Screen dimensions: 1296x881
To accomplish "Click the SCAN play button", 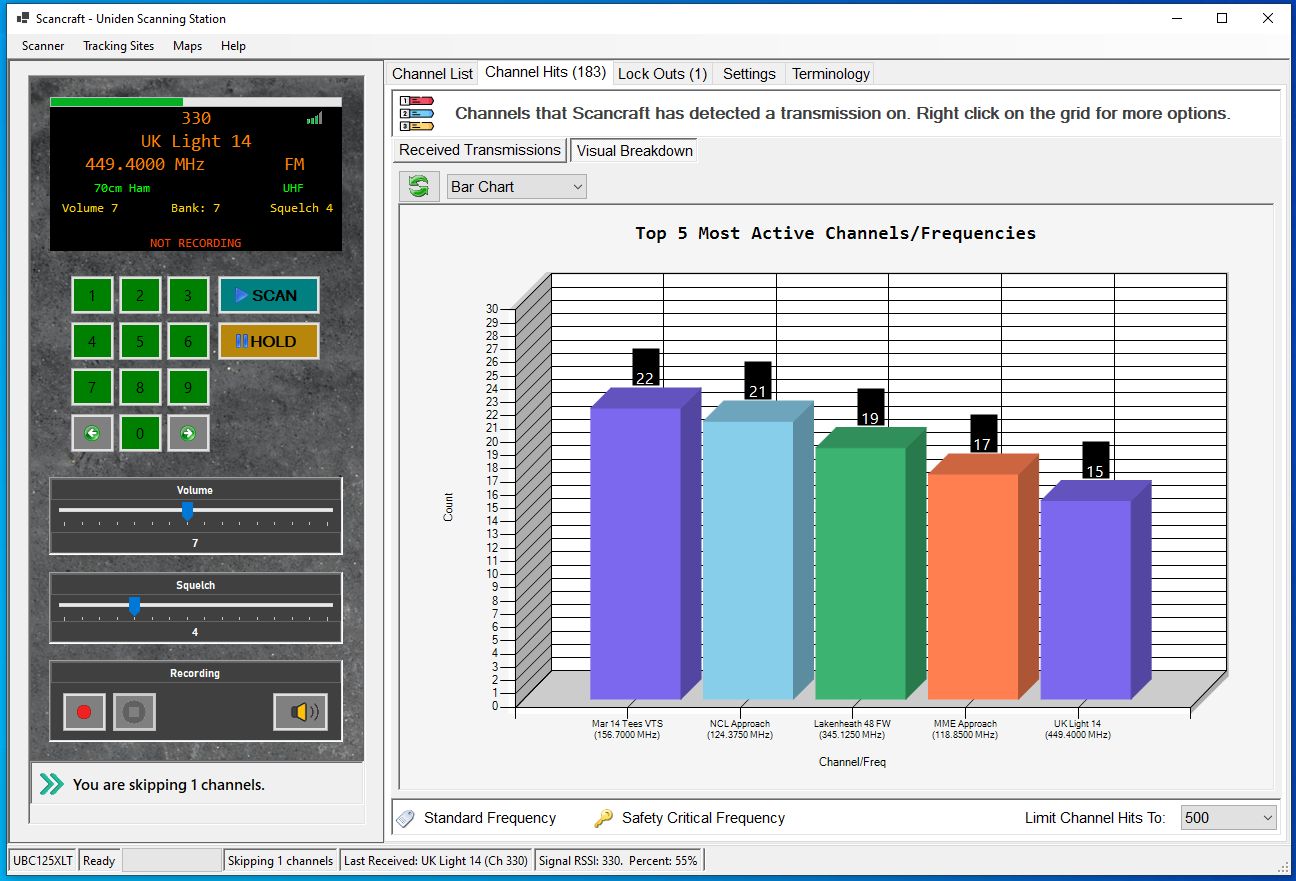I will [268, 295].
